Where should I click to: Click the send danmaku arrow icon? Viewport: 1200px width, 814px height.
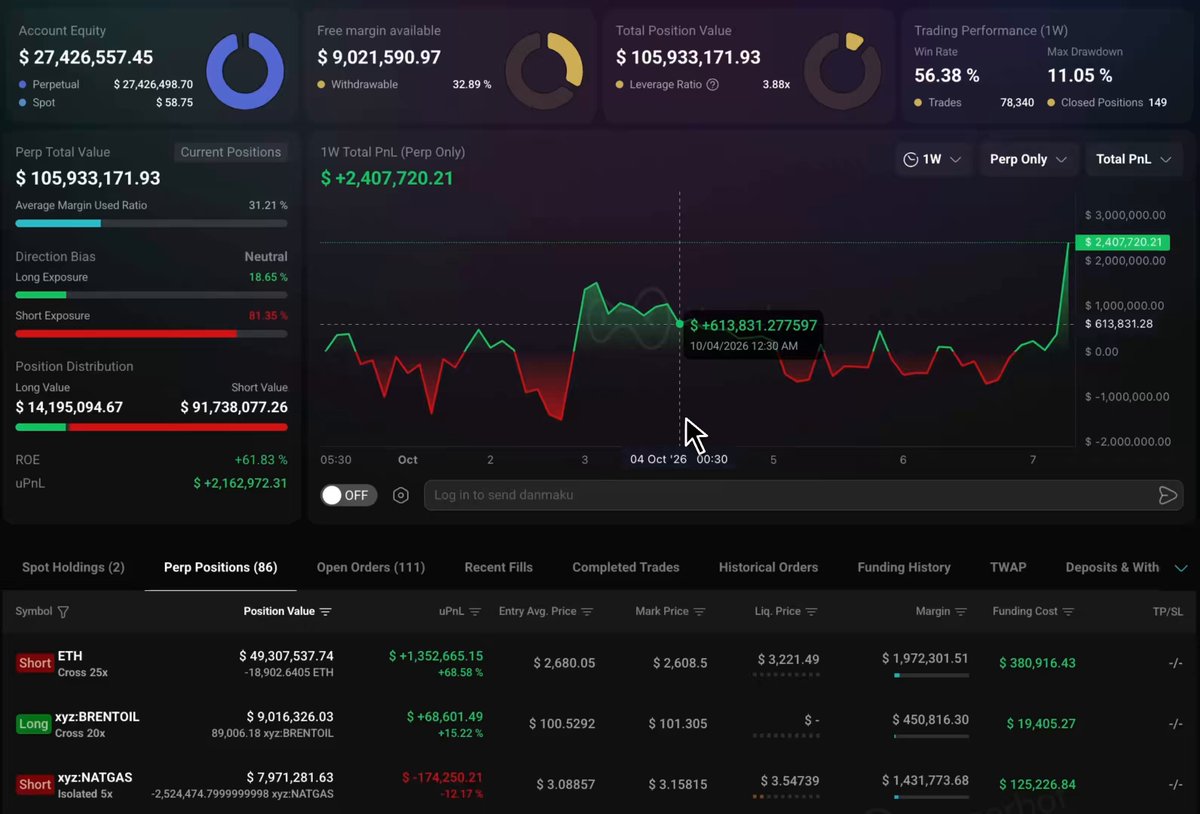pyautogui.click(x=1167, y=495)
